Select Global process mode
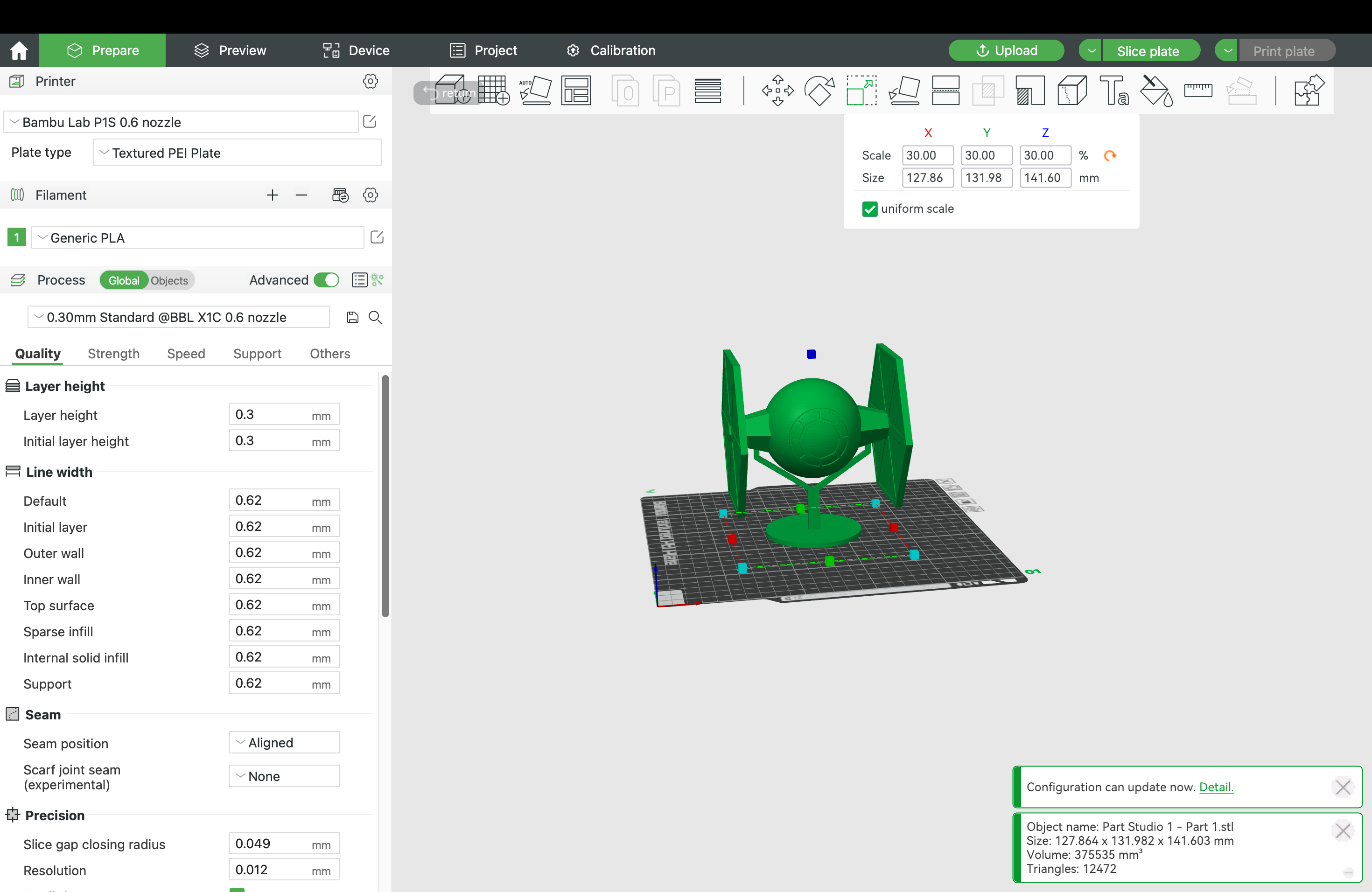 click(124, 281)
